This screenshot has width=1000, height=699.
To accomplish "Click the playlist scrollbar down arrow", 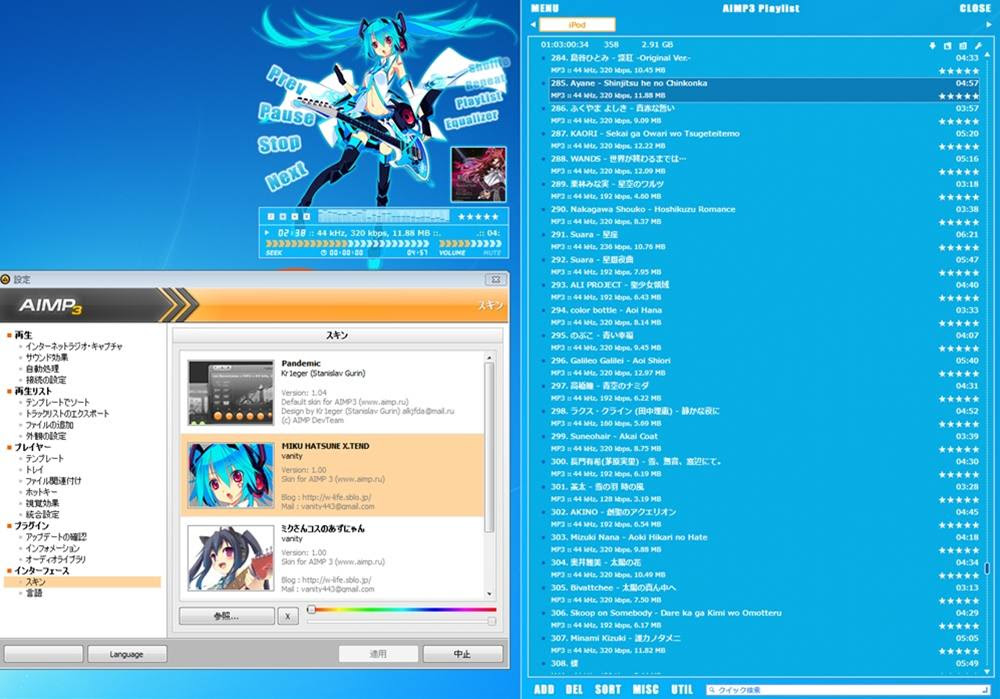I will tap(988, 672).
